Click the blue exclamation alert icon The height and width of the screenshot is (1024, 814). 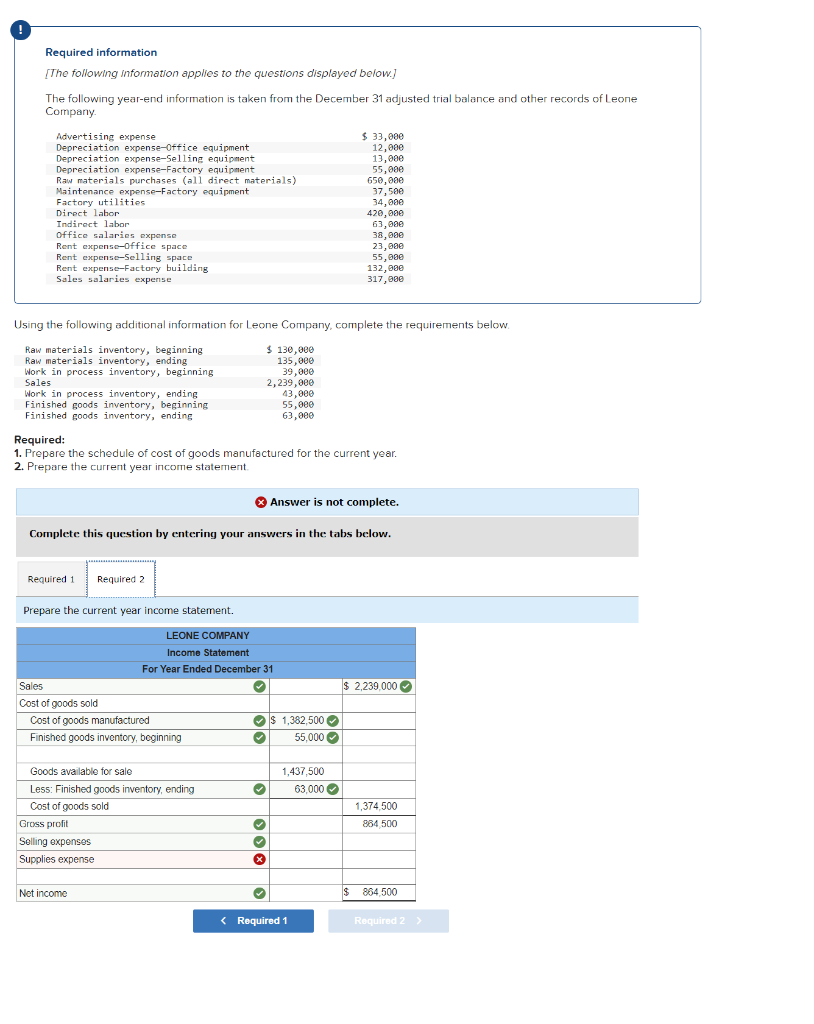coord(20,30)
